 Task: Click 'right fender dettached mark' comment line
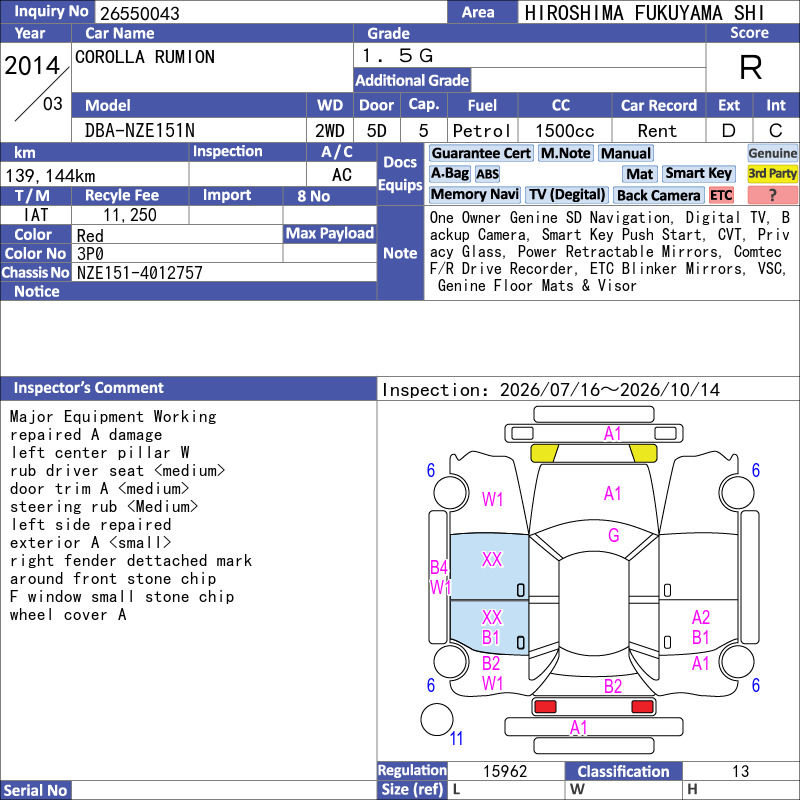click(131, 561)
